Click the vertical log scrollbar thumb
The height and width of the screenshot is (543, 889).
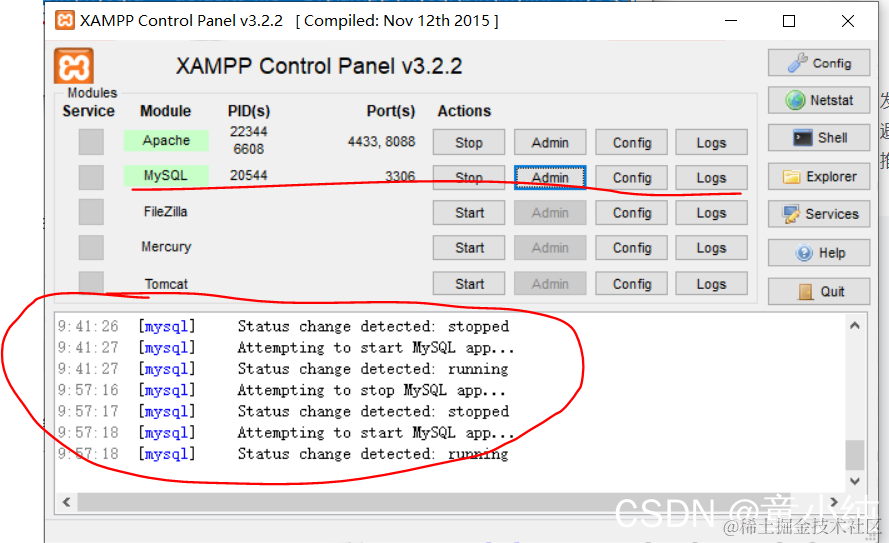pos(854,455)
